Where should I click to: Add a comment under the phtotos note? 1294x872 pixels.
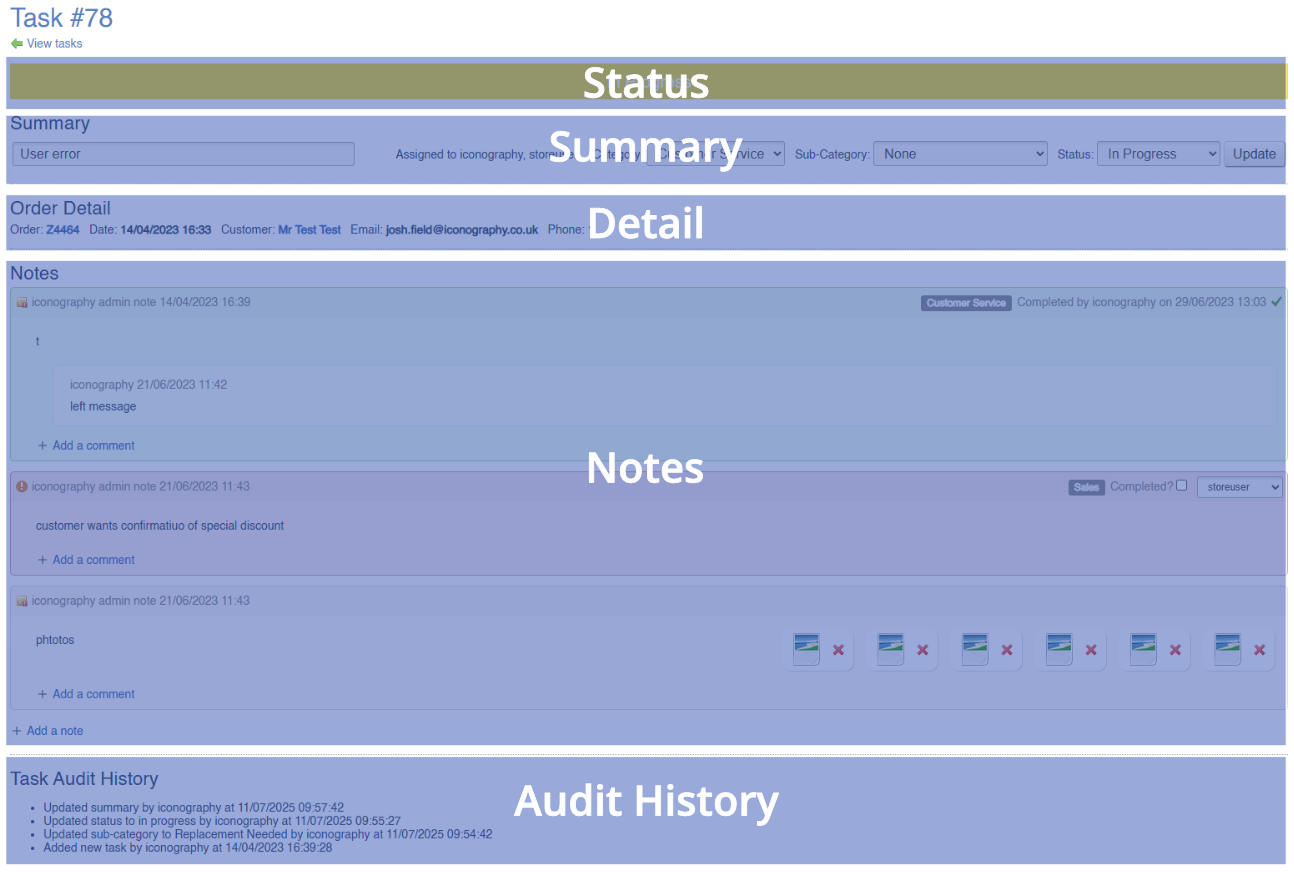point(93,694)
